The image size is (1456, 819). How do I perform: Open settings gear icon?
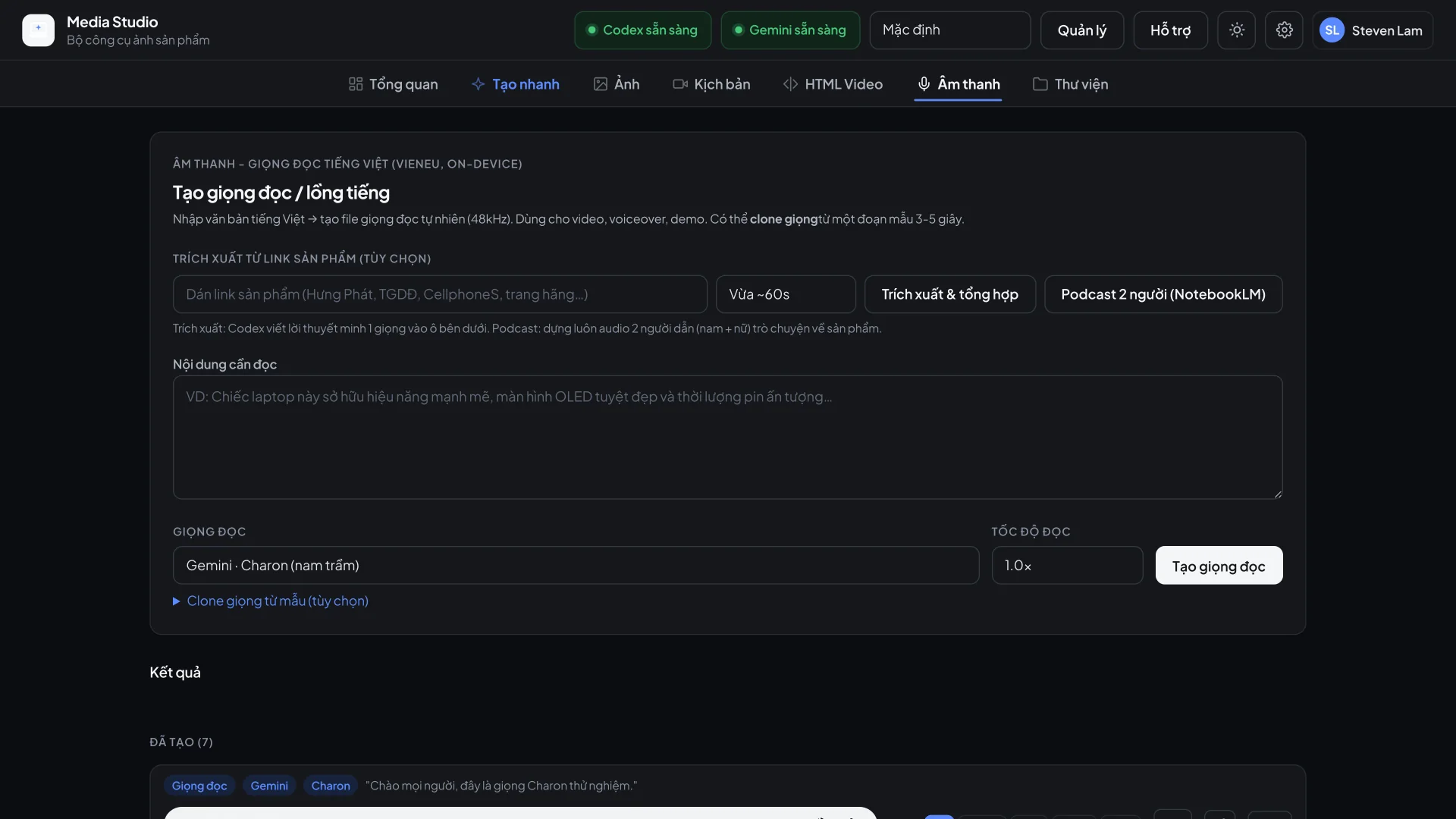pyautogui.click(x=1284, y=30)
